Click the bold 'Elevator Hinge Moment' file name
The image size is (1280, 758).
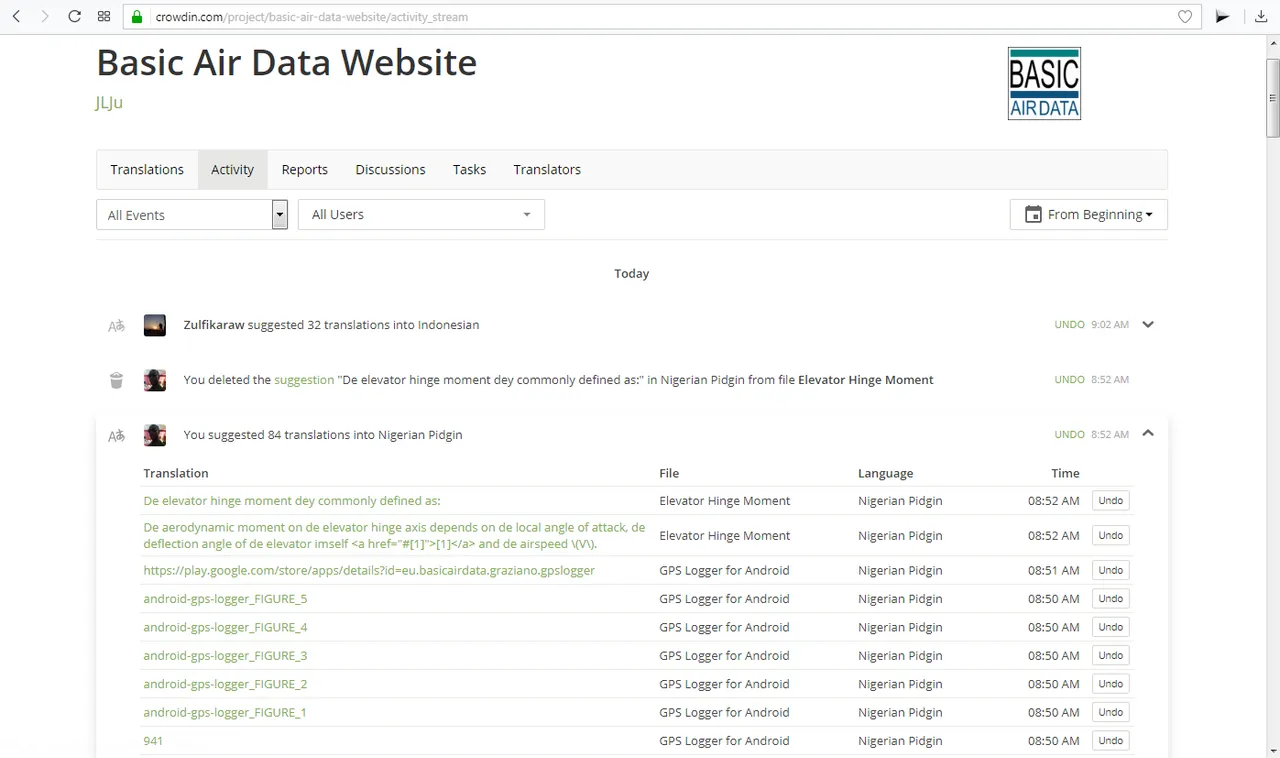[x=866, y=380]
